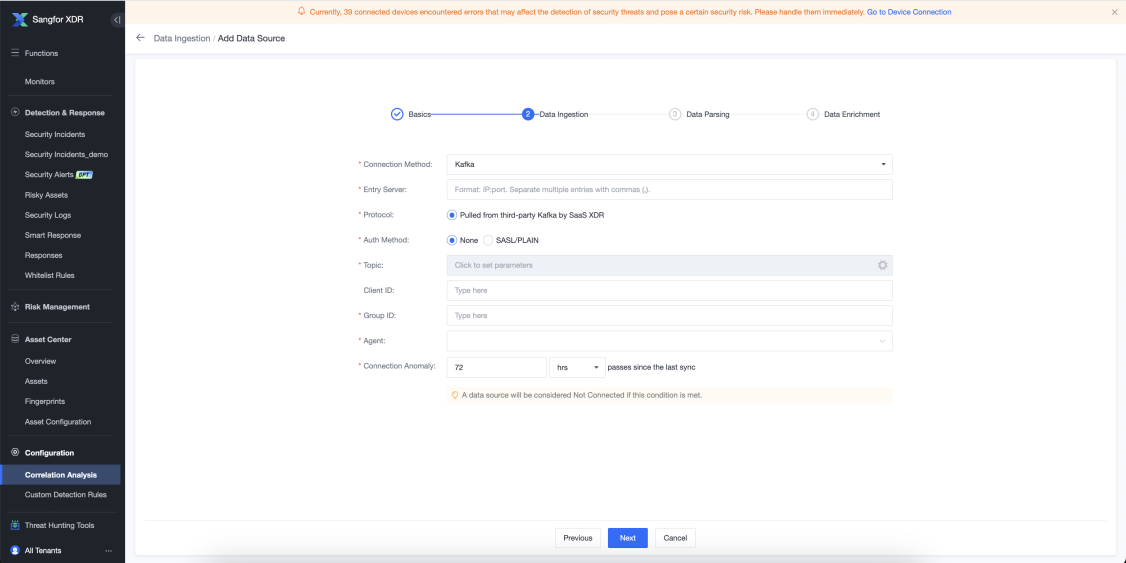The width and height of the screenshot is (1126, 563).
Task: Open Monitors in the sidebar
Action: click(x=39, y=82)
